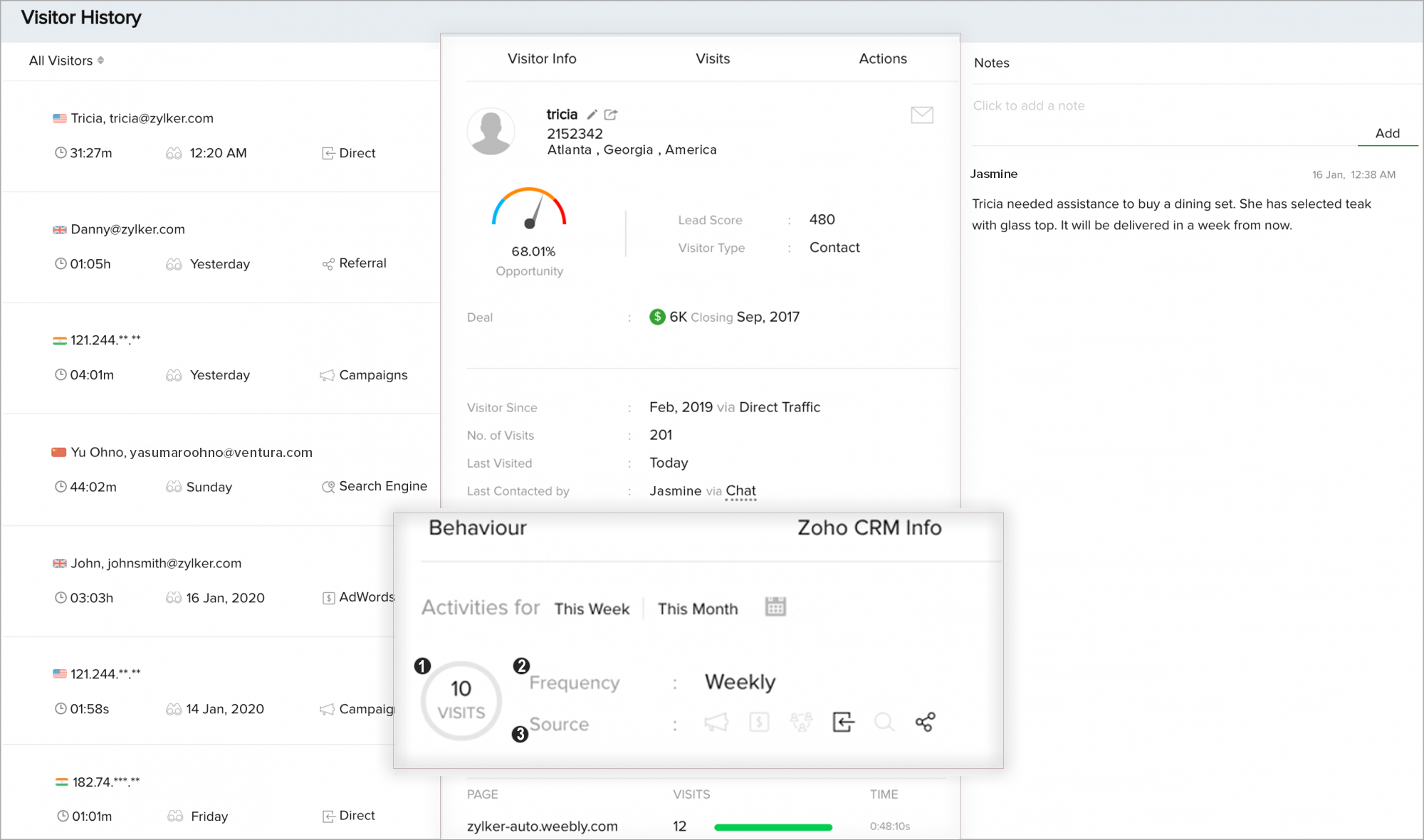Click the Chat link under Last Contacted

[740, 491]
